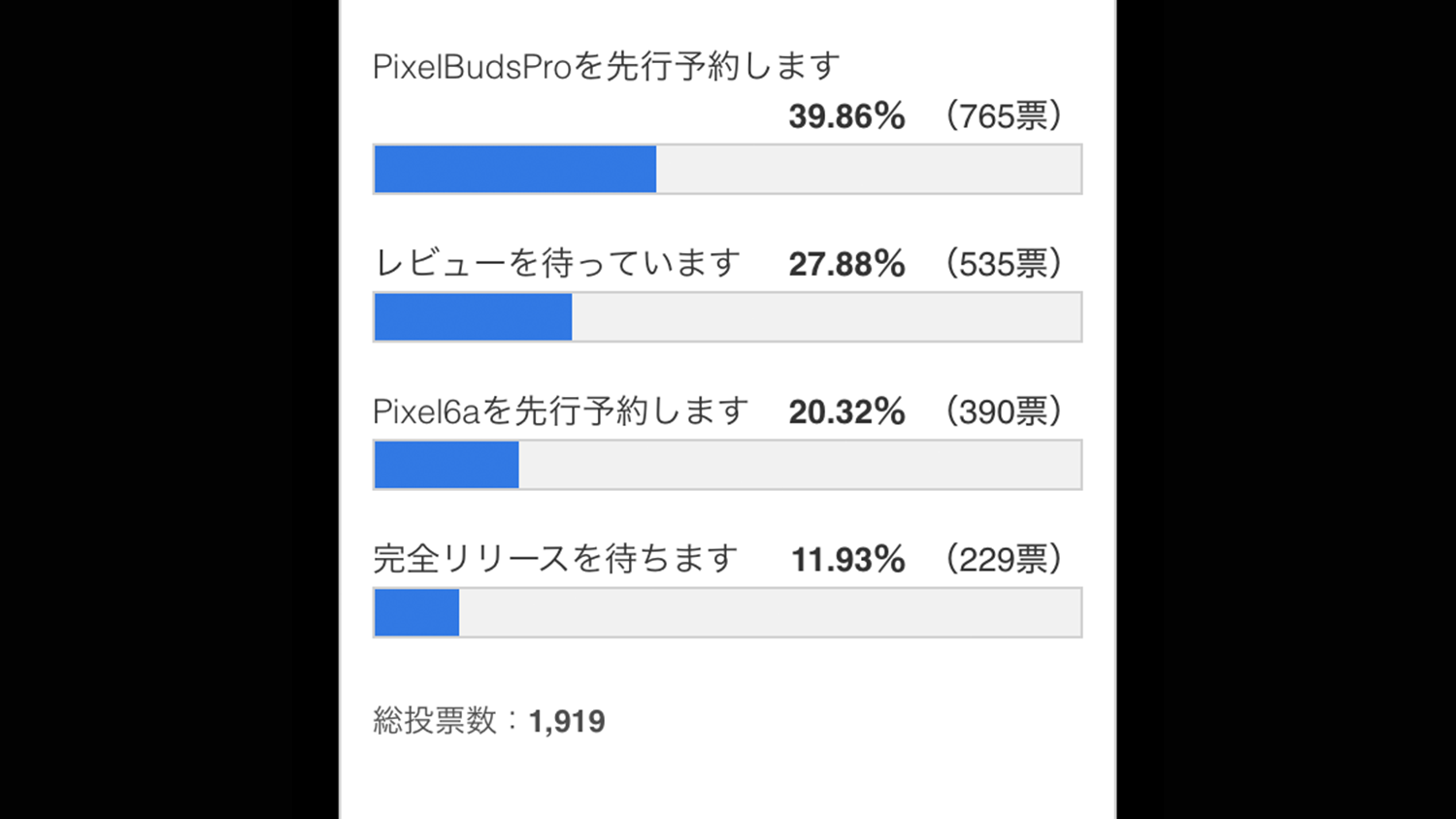Click the total votes 1,919 number

click(567, 722)
